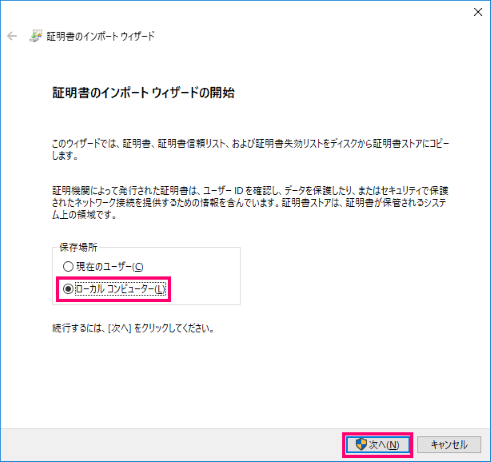This screenshot has height=462, width=491.
Task: Click the UAC shield icon on 次へ button
Action: click(361, 444)
